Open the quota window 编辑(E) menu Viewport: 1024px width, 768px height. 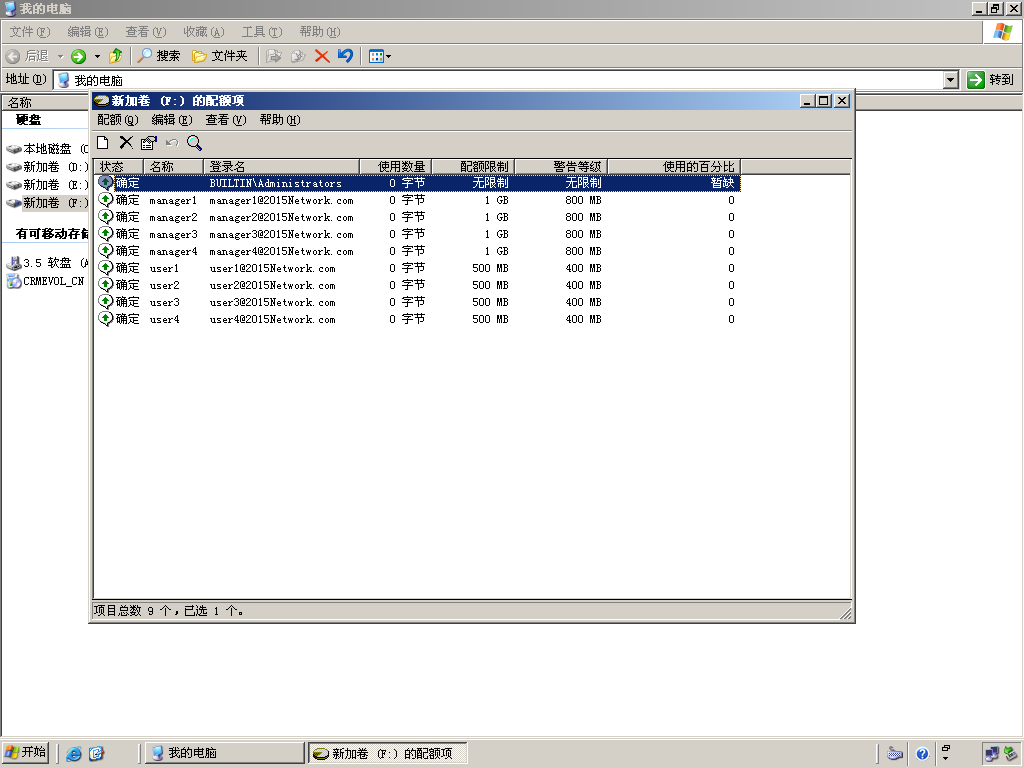(172, 120)
